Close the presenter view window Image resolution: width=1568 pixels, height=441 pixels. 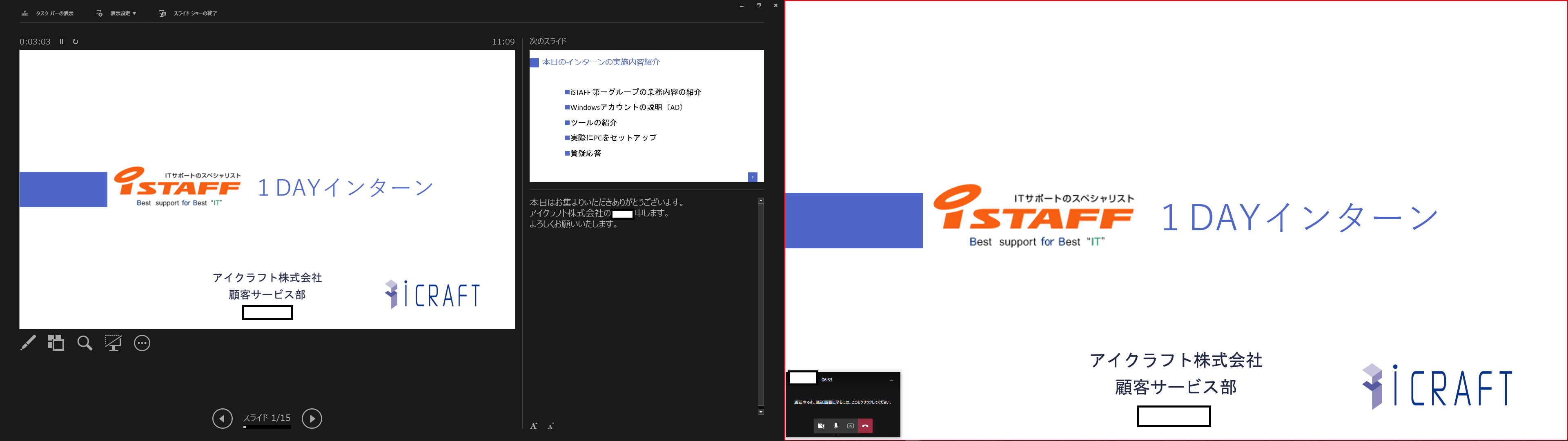coord(775,5)
